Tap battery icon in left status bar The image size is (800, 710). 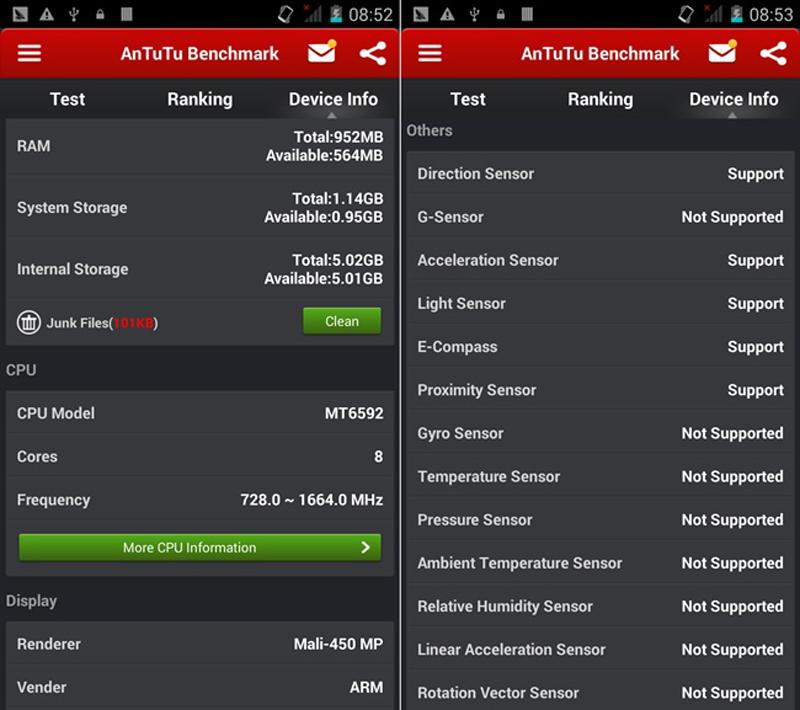click(336, 14)
